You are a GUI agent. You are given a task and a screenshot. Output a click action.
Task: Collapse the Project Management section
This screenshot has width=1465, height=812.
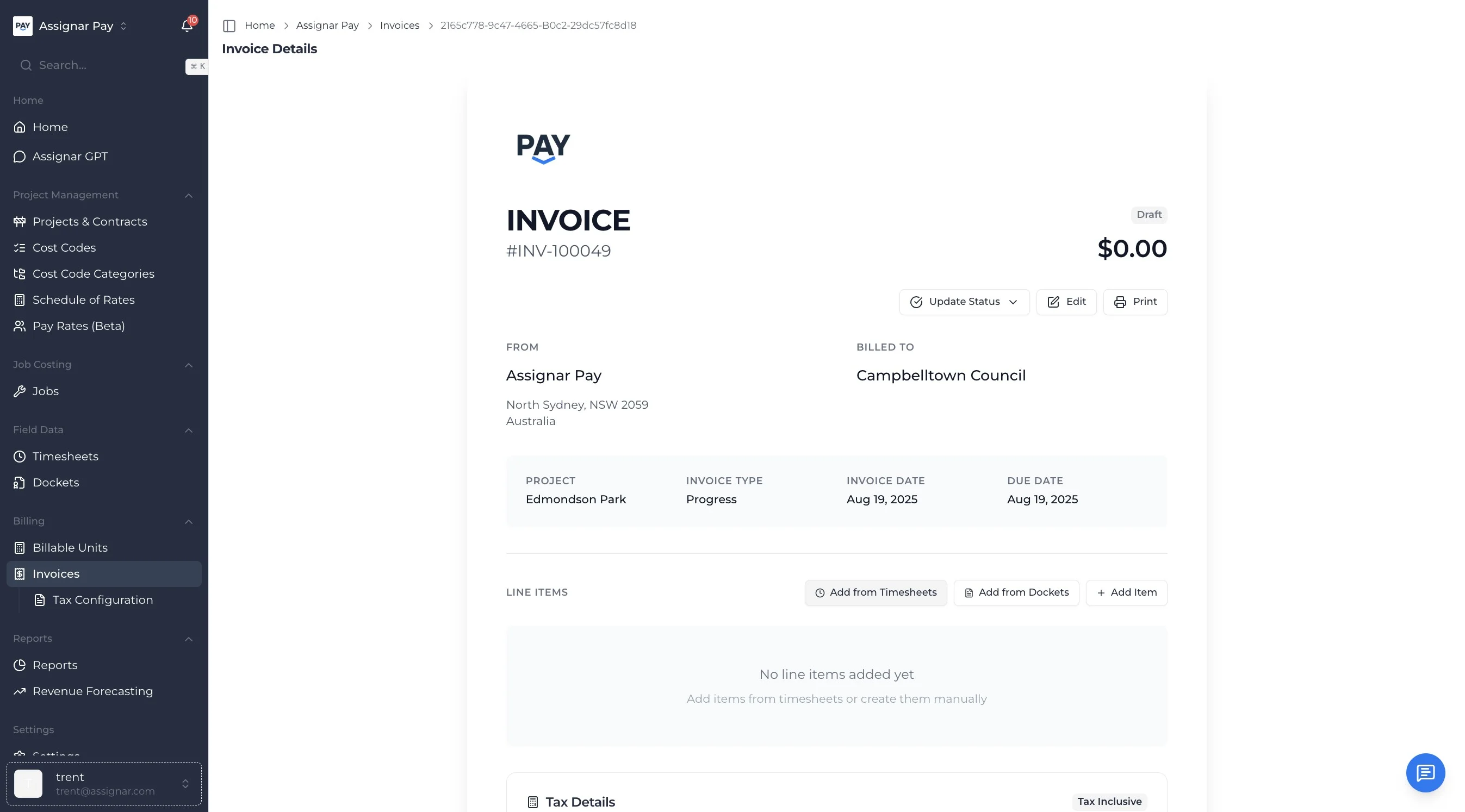click(188, 196)
